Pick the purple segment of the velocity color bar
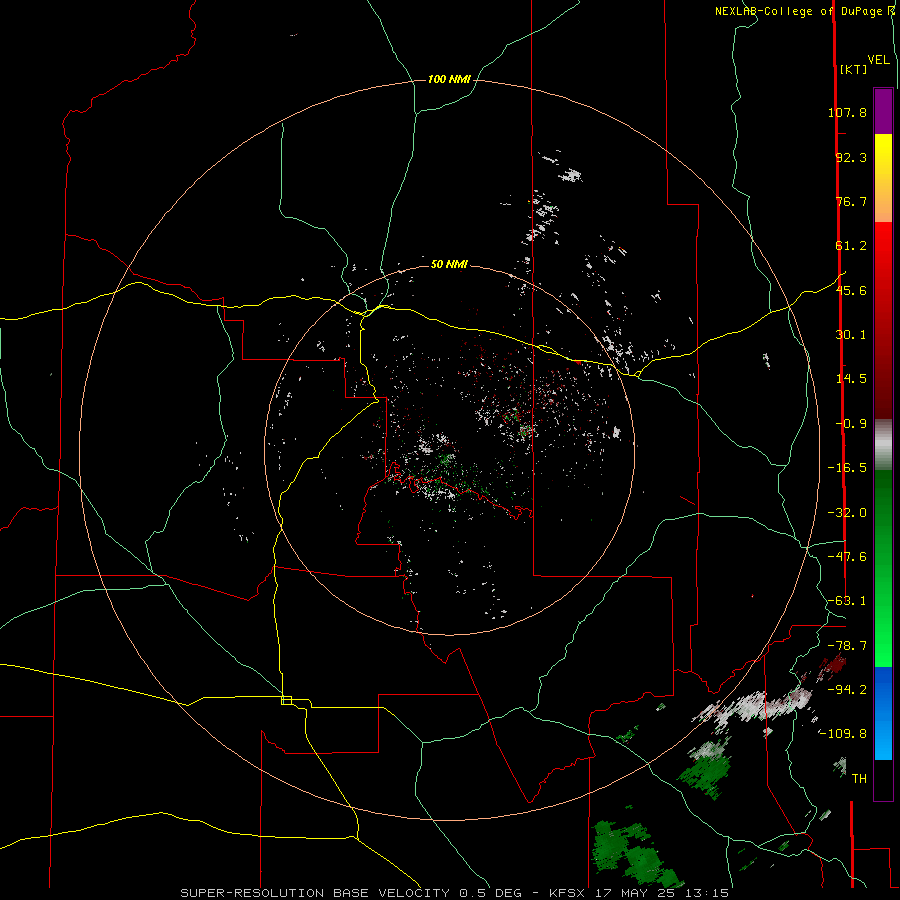Image resolution: width=900 pixels, height=900 pixels. pyautogui.click(x=883, y=111)
